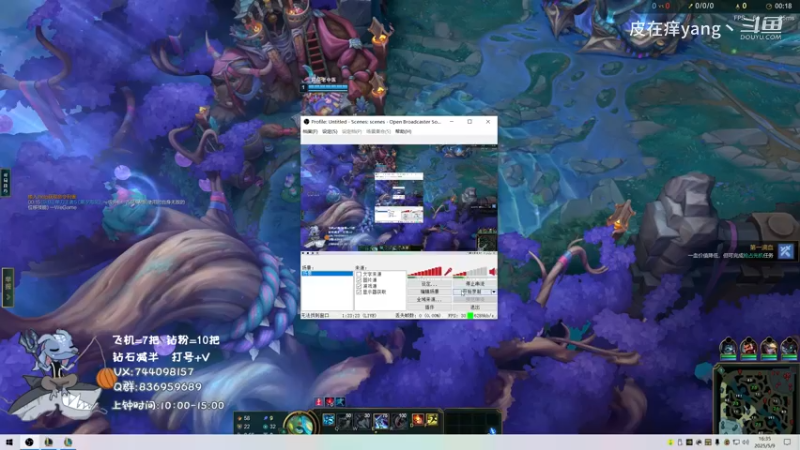
Task: Click the Exit button in OBS
Action: 474,307
